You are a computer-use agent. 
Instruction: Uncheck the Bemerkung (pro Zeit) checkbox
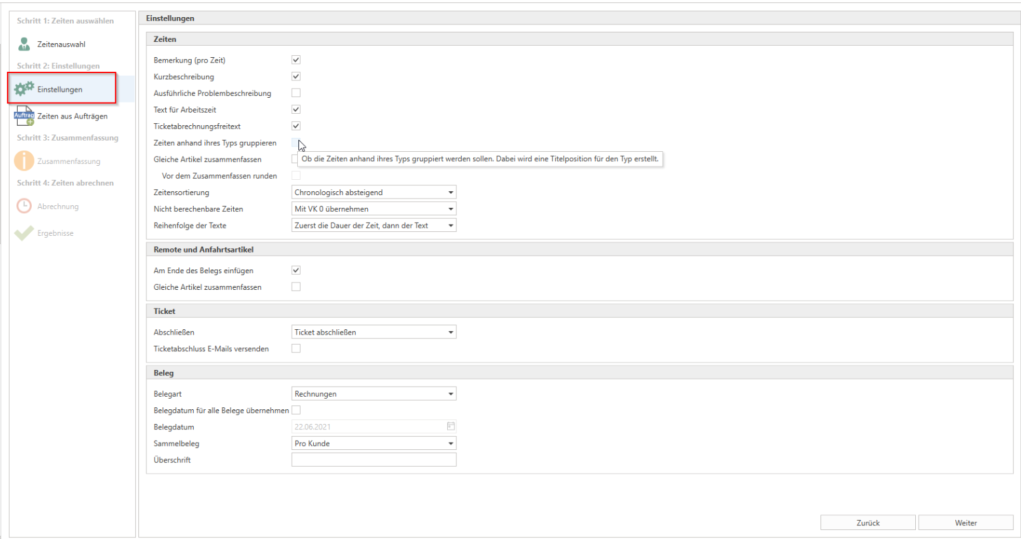[296, 60]
